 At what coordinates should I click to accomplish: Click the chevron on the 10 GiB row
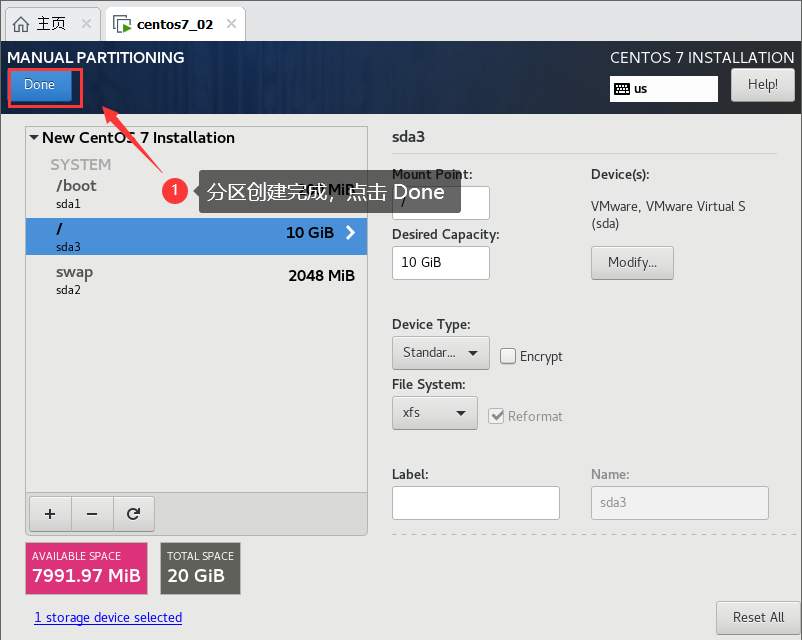tap(350, 233)
